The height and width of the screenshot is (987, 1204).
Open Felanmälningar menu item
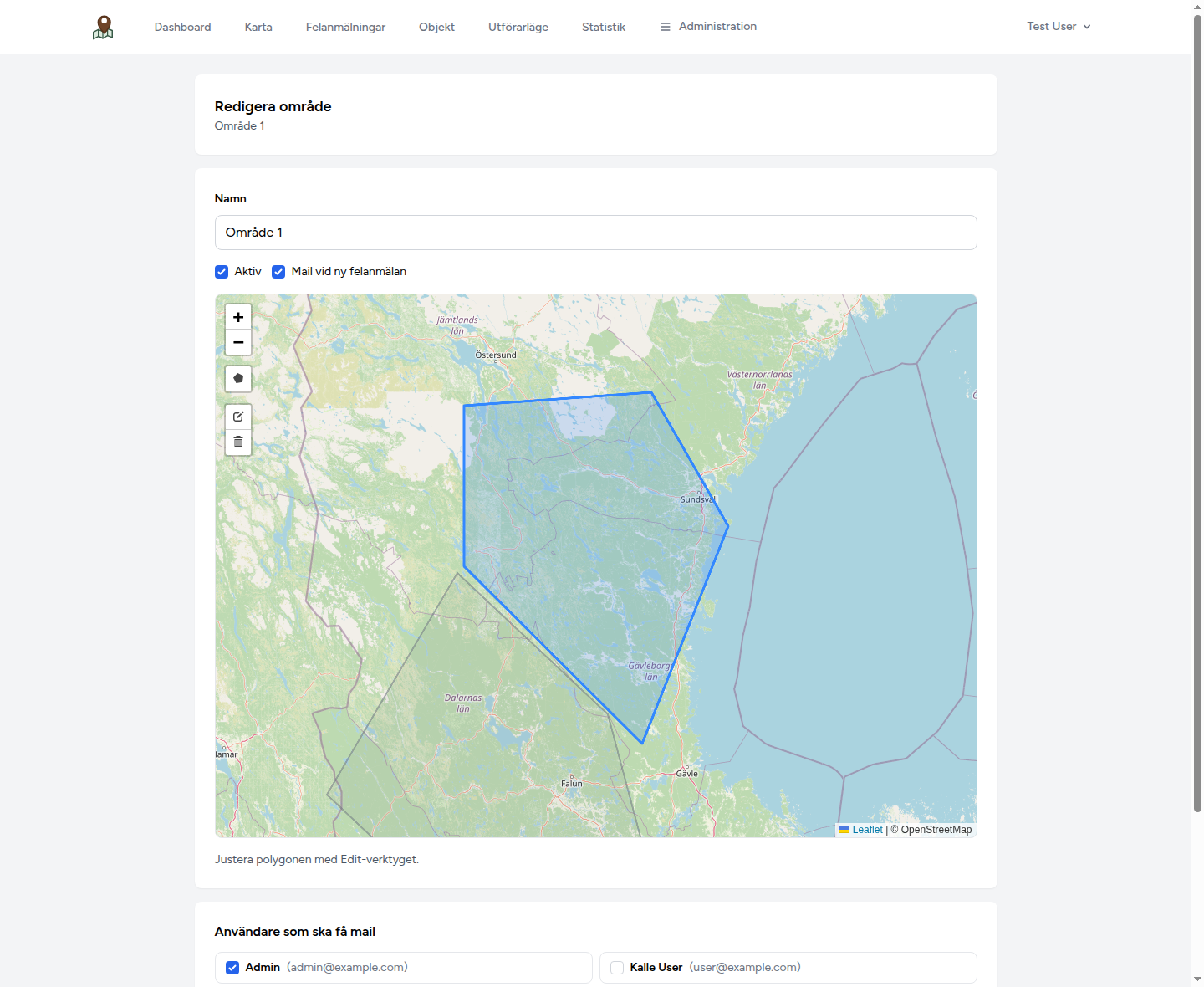(x=345, y=27)
